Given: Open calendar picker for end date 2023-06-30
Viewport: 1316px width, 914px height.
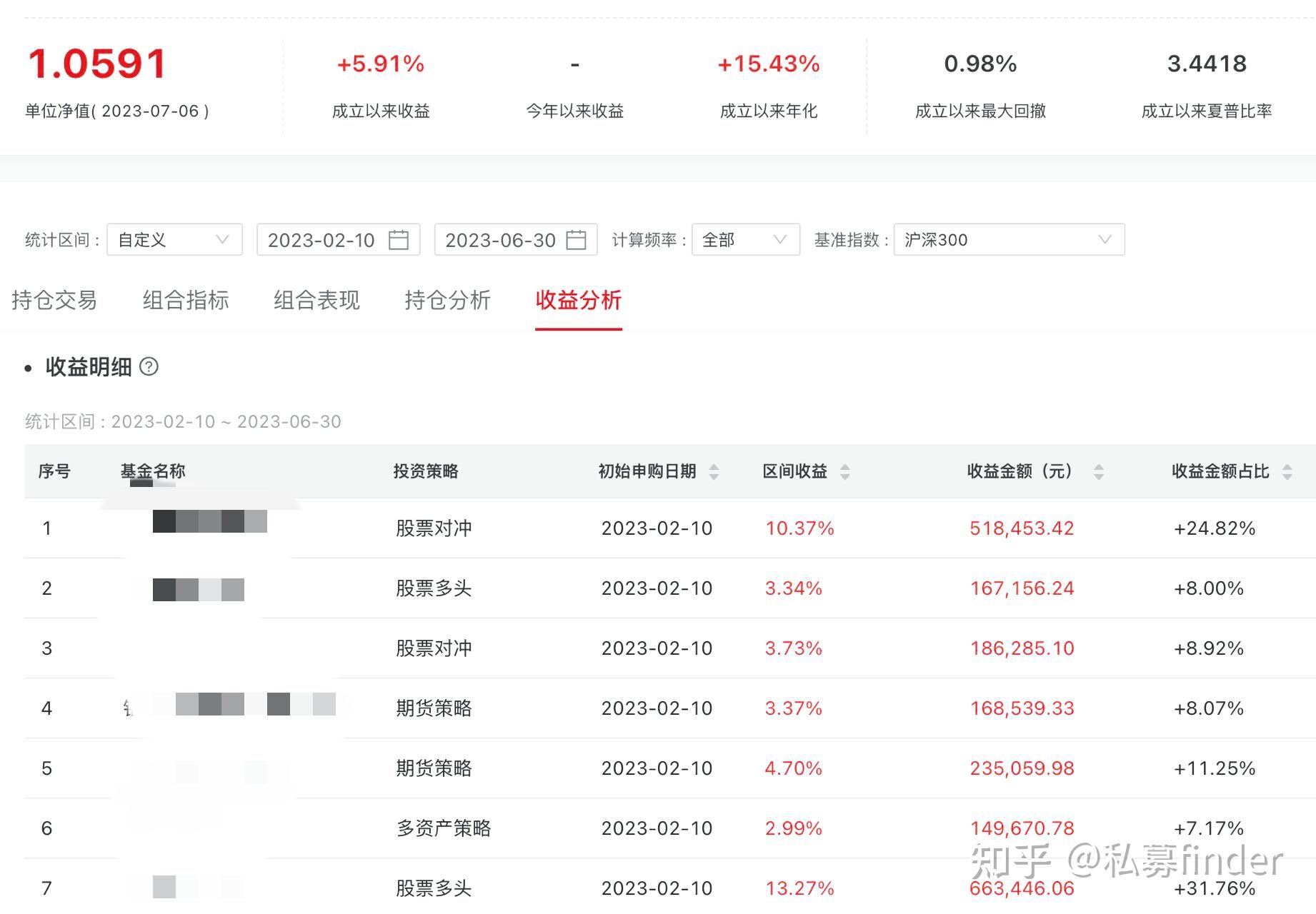Looking at the screenshot, I should pyautogui.click(x=576, y=240).
